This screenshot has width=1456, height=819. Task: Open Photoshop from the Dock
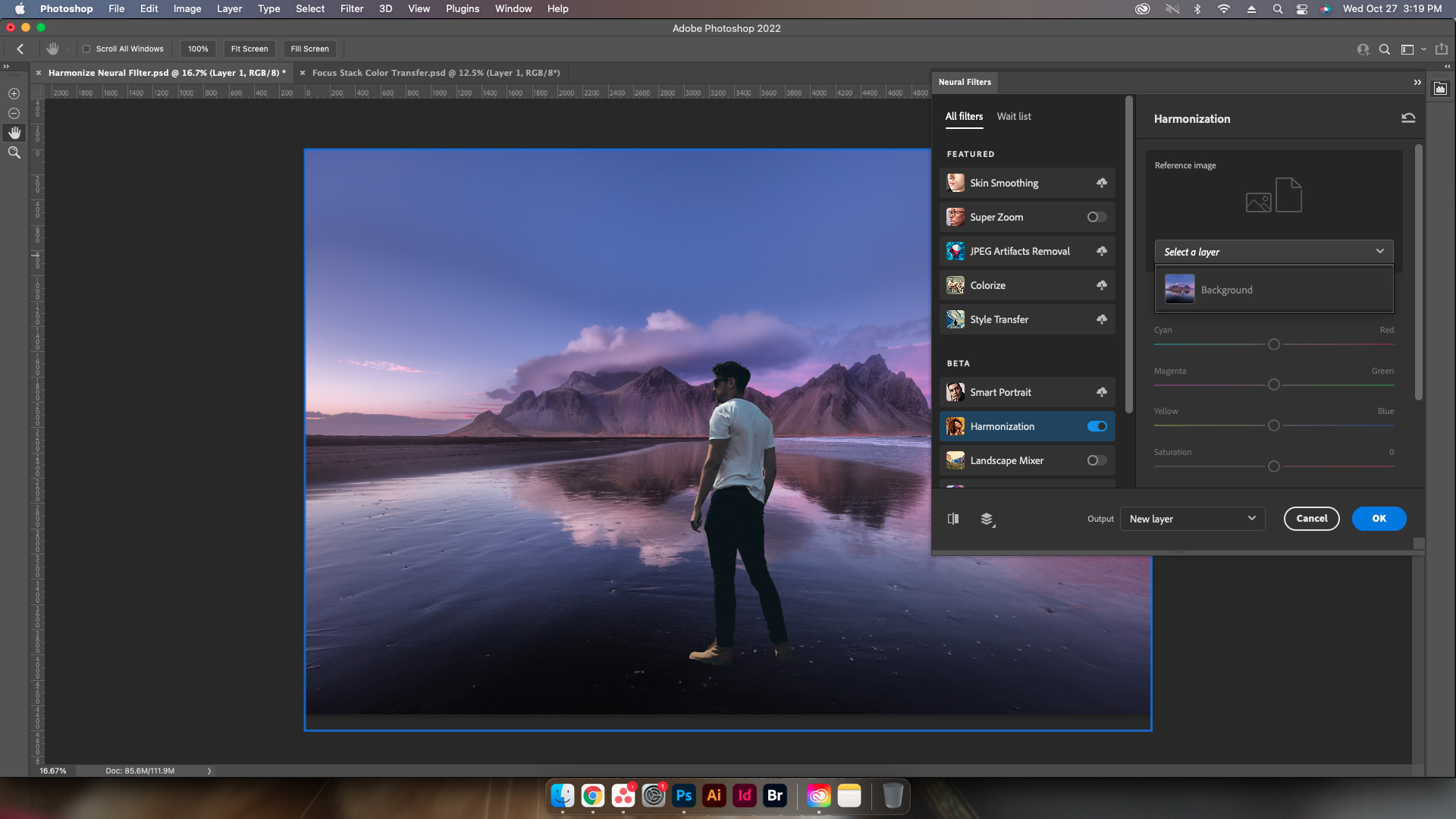point(683,795)
